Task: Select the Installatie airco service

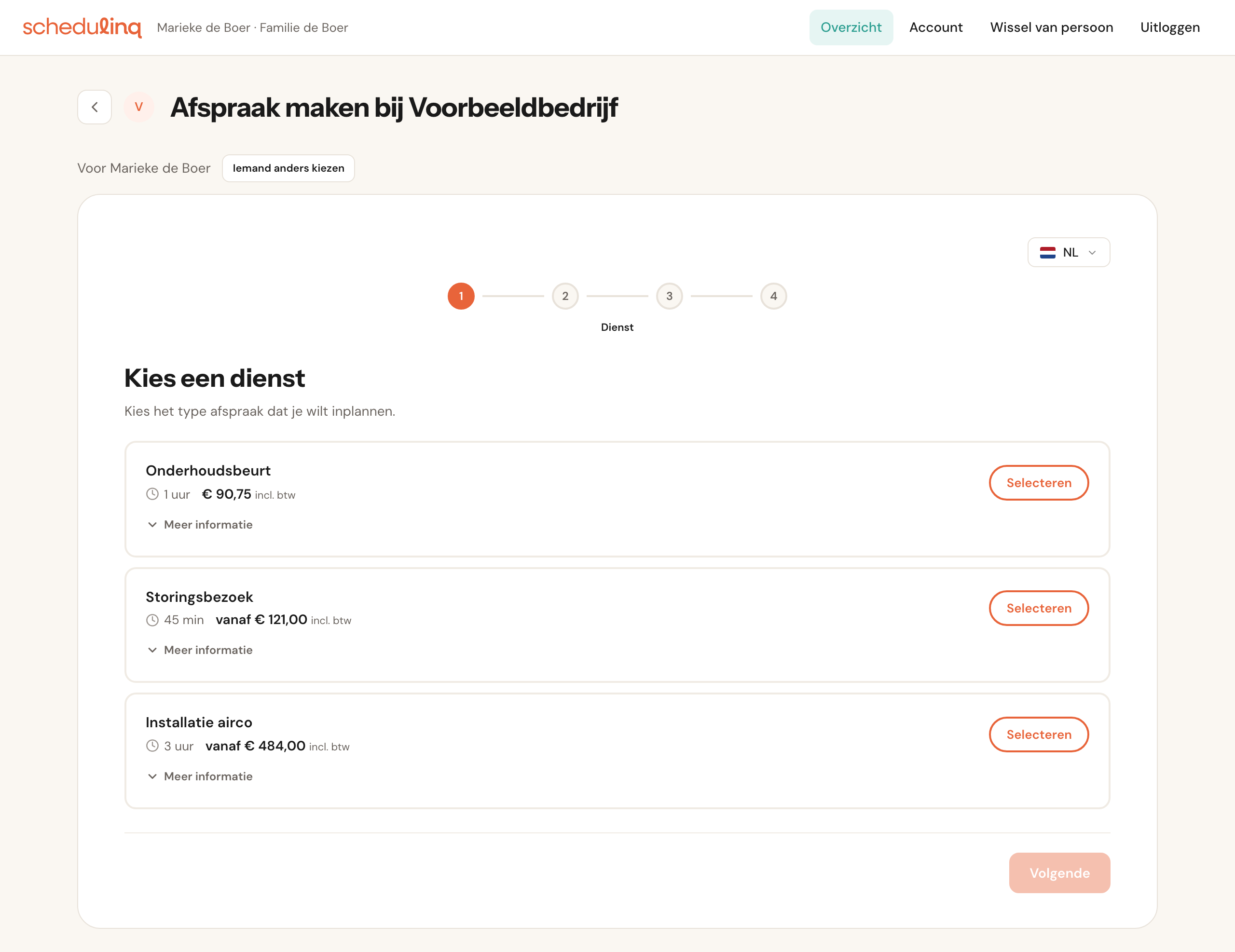Action: tap(1038, 734)
